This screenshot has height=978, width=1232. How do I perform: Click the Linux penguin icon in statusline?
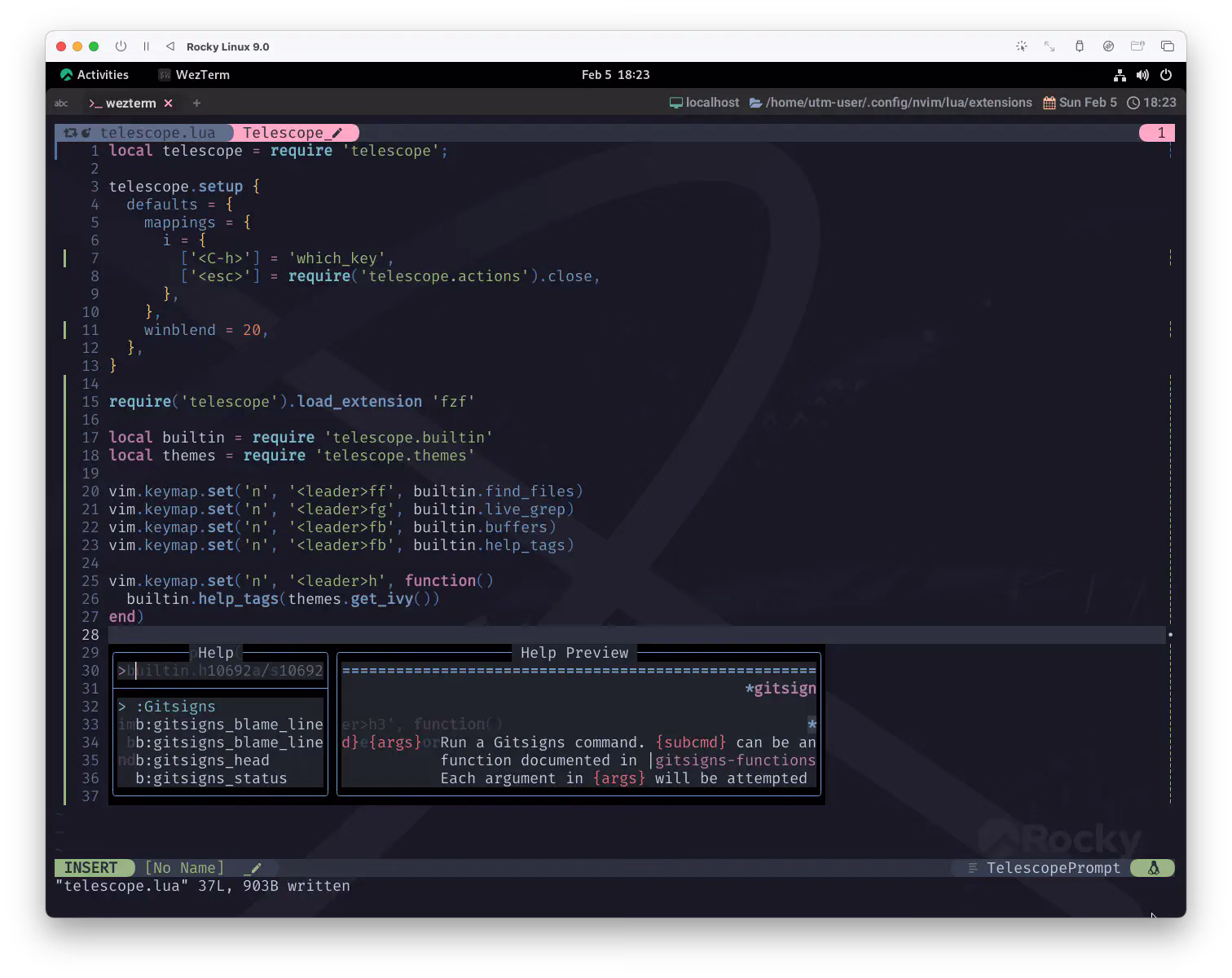pyautogui.click(x=1154, y=868)
